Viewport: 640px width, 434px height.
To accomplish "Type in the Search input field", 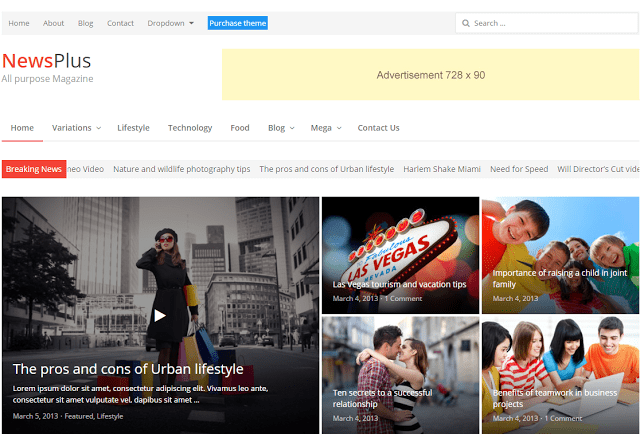I will pyautogui.click(x=550, y=23).
